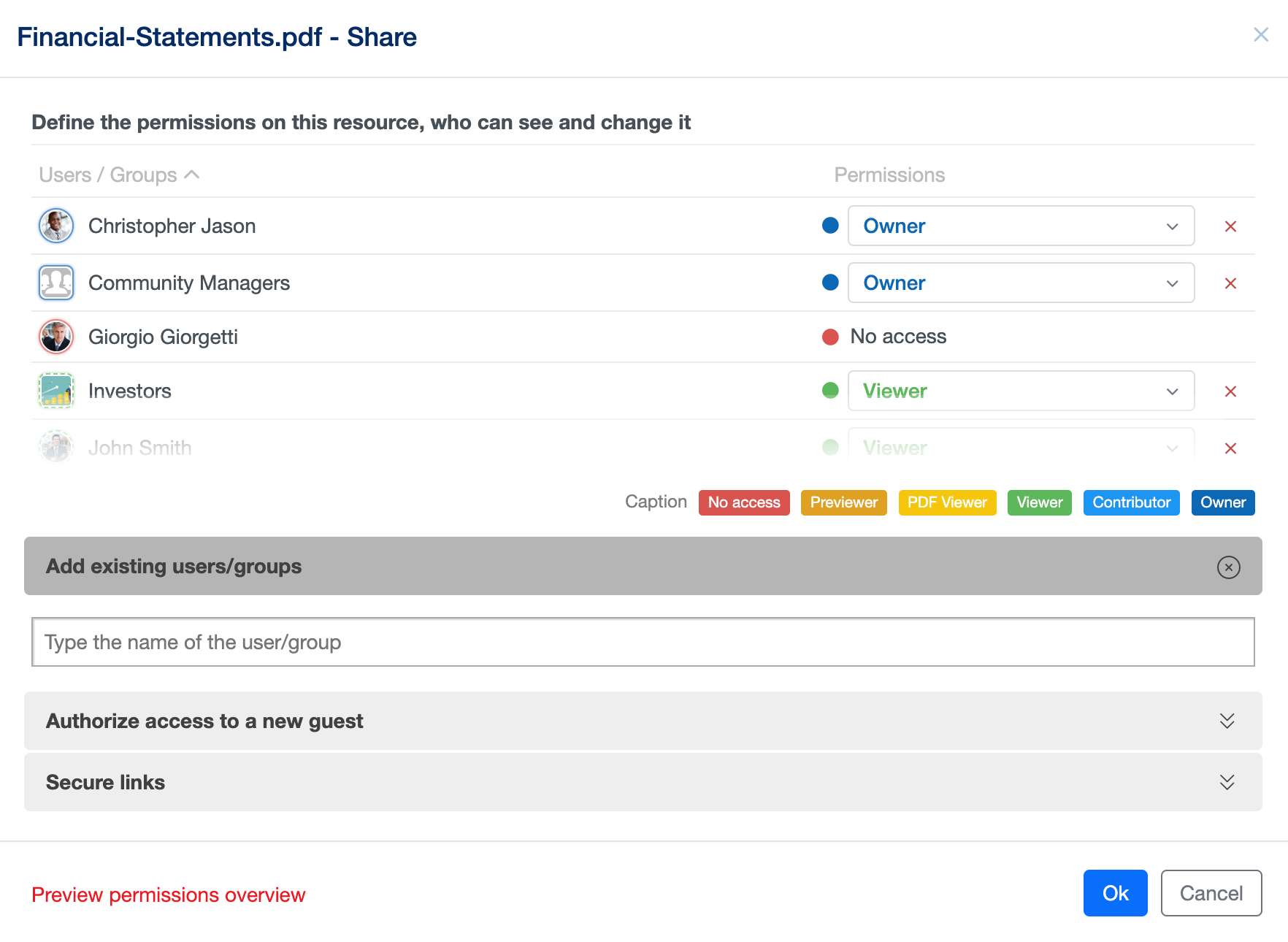Expand Authorize access to a new guest
Image resolution: width=1288 pixels, height=942 pixels.
click(x=1227, y=721)
